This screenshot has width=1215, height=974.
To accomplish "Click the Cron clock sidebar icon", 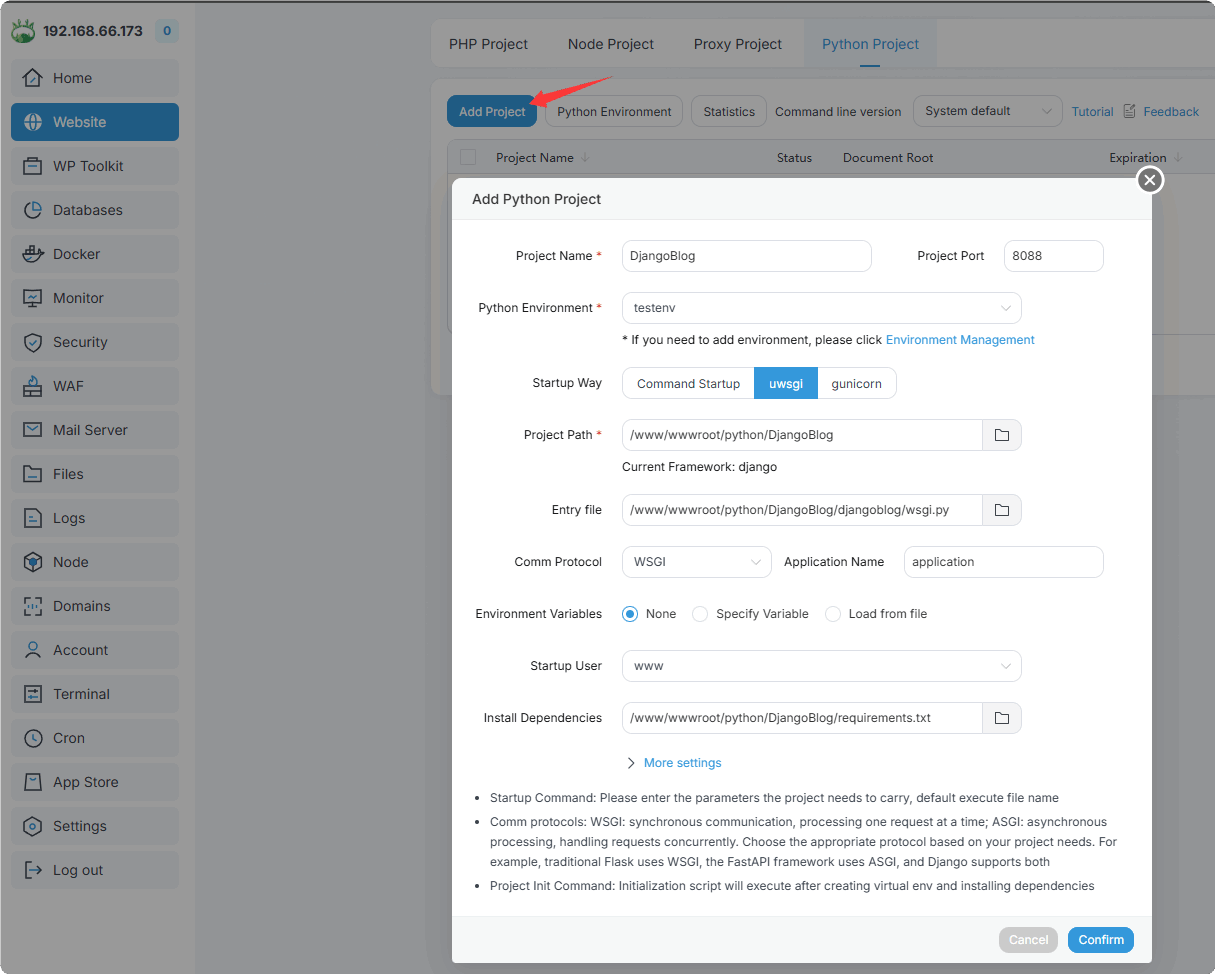I will pos(34,738).
